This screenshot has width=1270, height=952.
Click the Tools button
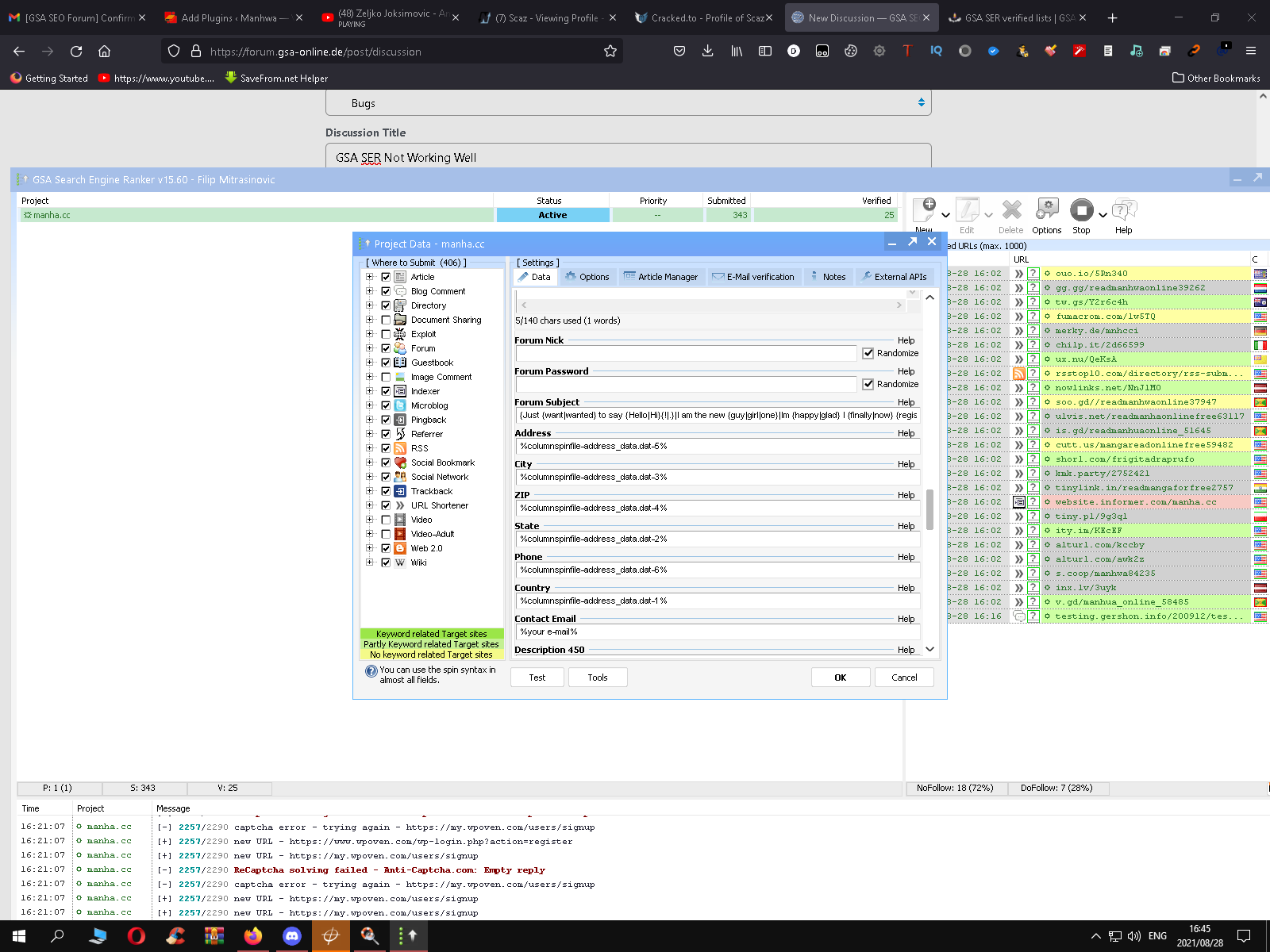tap(598, 678)
